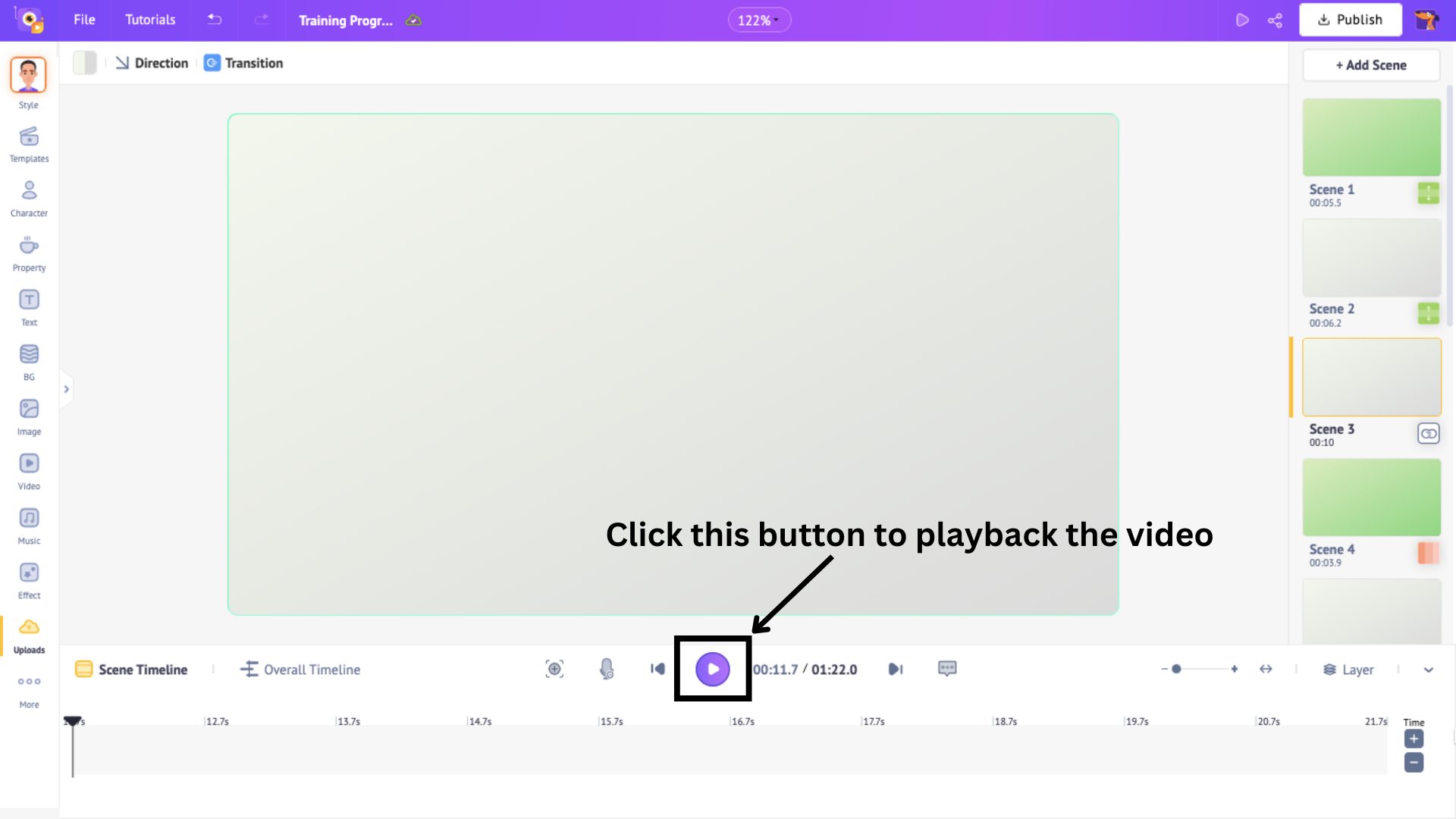Viewport: 1456px width, 819px height.
Task: Click the share icon in top bar
Action: pos(1275,20)
